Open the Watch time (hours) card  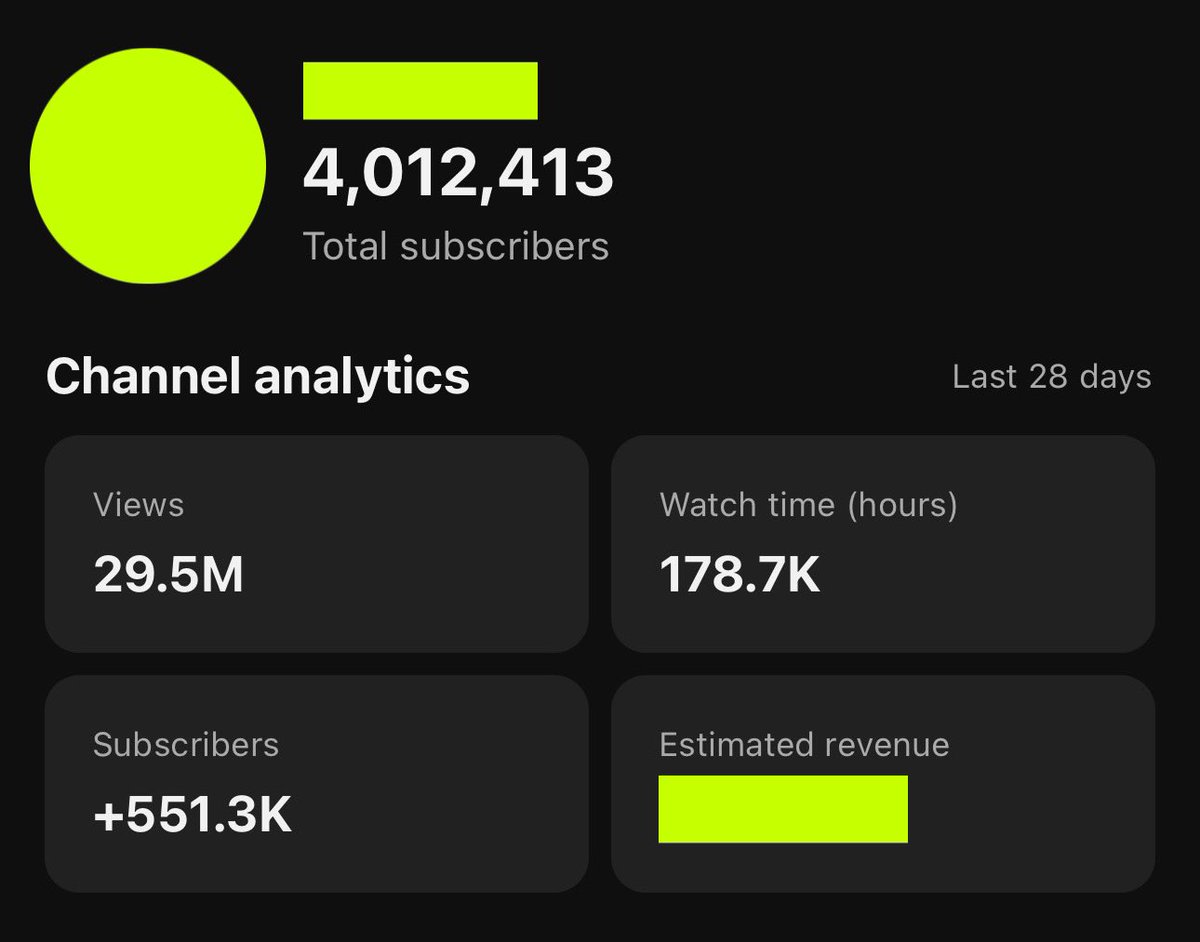pos(883,544)
